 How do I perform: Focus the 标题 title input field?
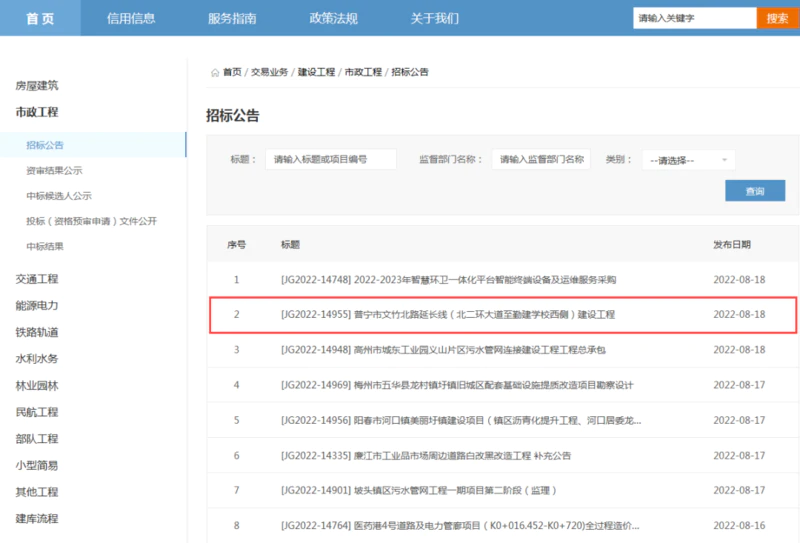click(330, 160)
